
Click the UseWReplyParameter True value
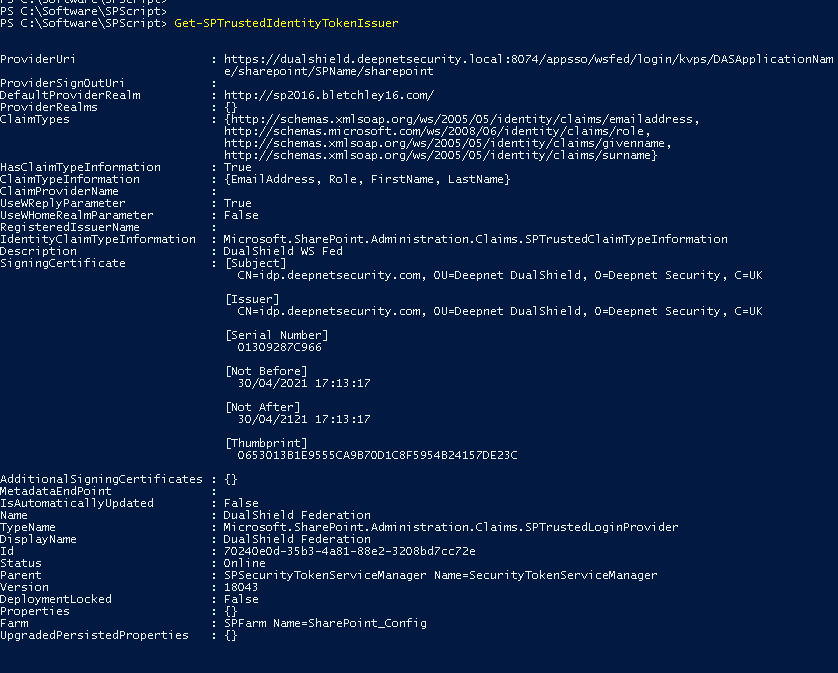pyautogui.click(x=238, y=203)
